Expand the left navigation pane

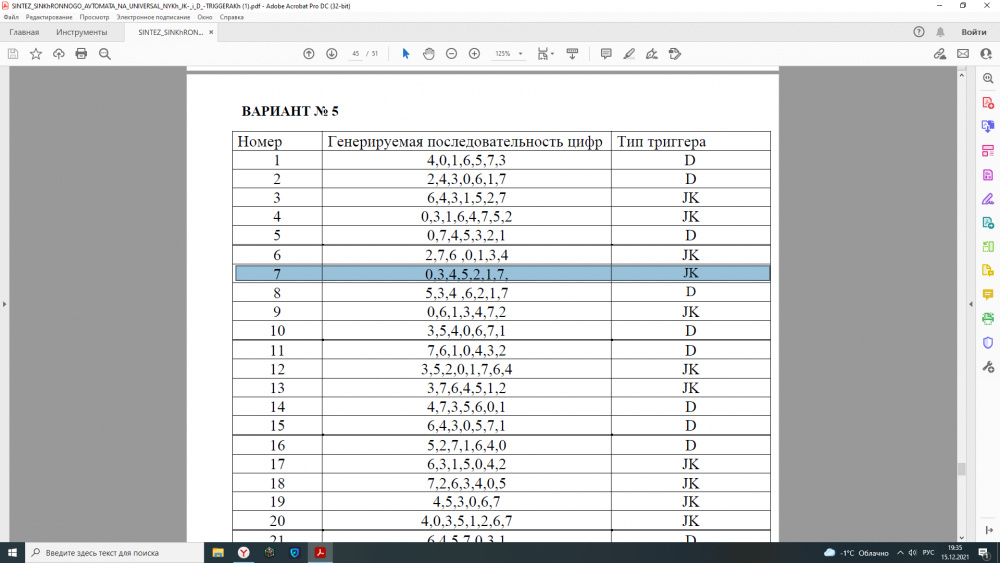(5, 305)
